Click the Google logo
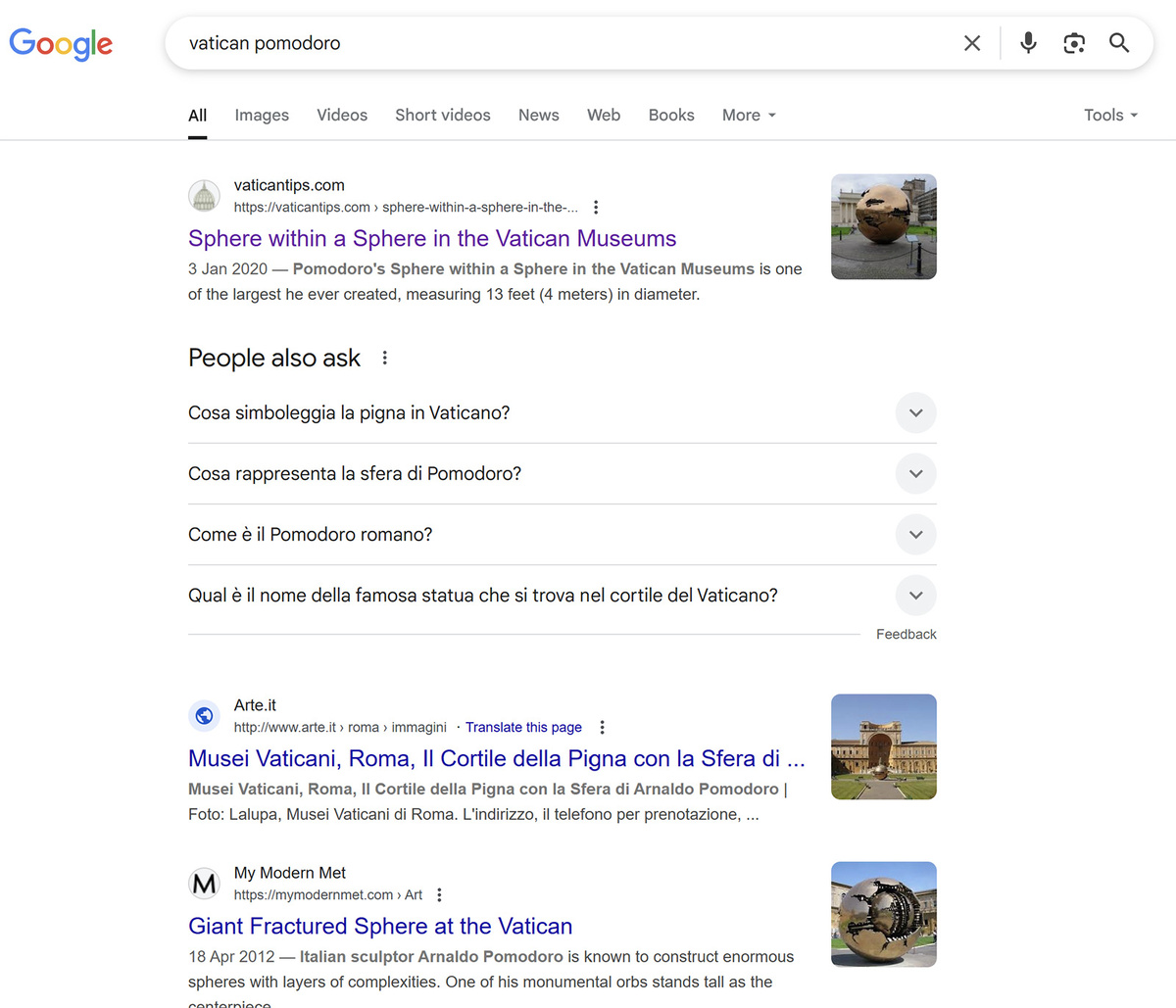1176x1008 pixels. tap(61, 43)
